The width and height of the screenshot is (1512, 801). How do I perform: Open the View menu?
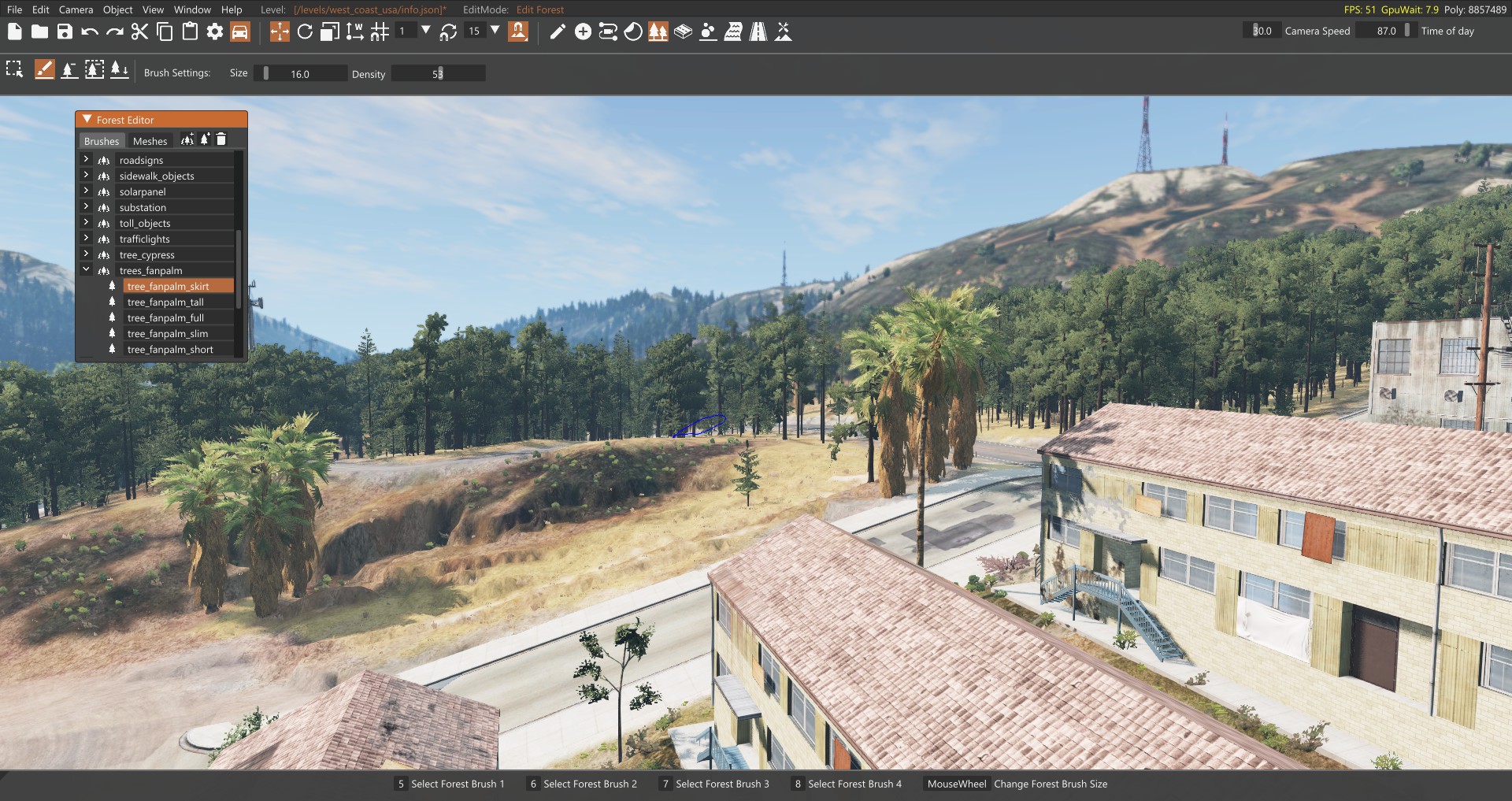pyautogui.click(x=153, y=9)
